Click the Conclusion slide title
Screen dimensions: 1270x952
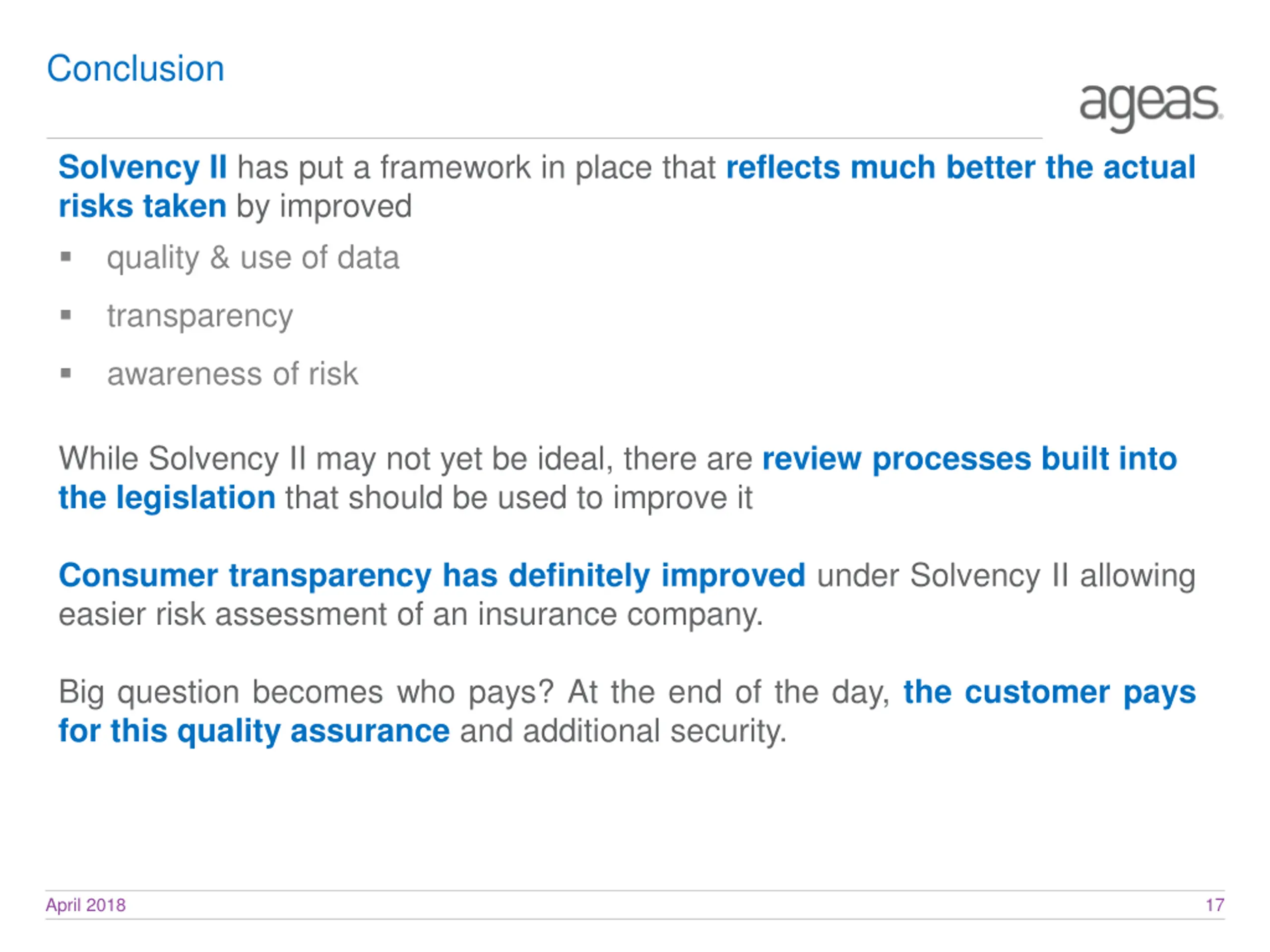click(x=135, y=69)
